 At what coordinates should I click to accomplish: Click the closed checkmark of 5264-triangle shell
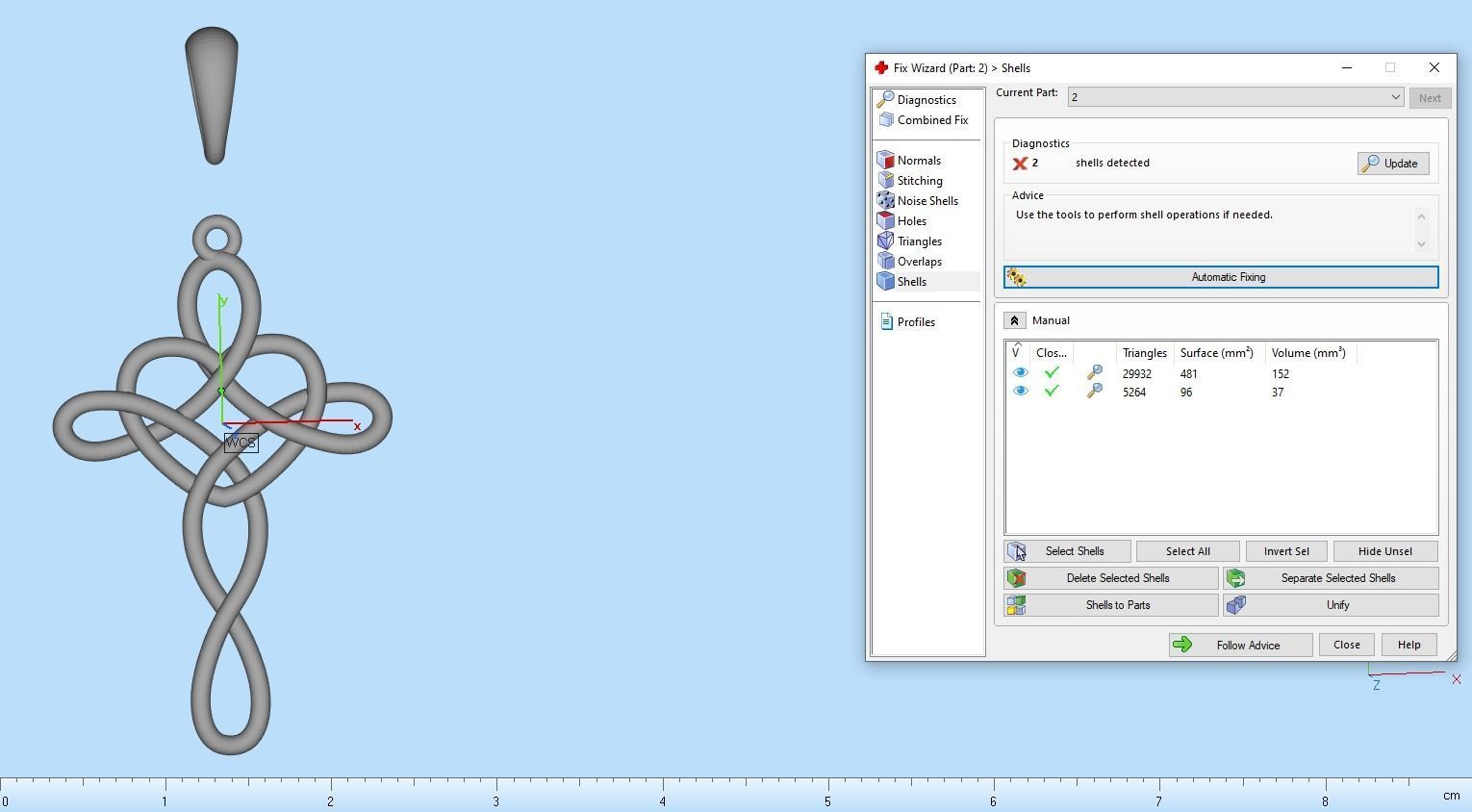[x=1052, y=392]
